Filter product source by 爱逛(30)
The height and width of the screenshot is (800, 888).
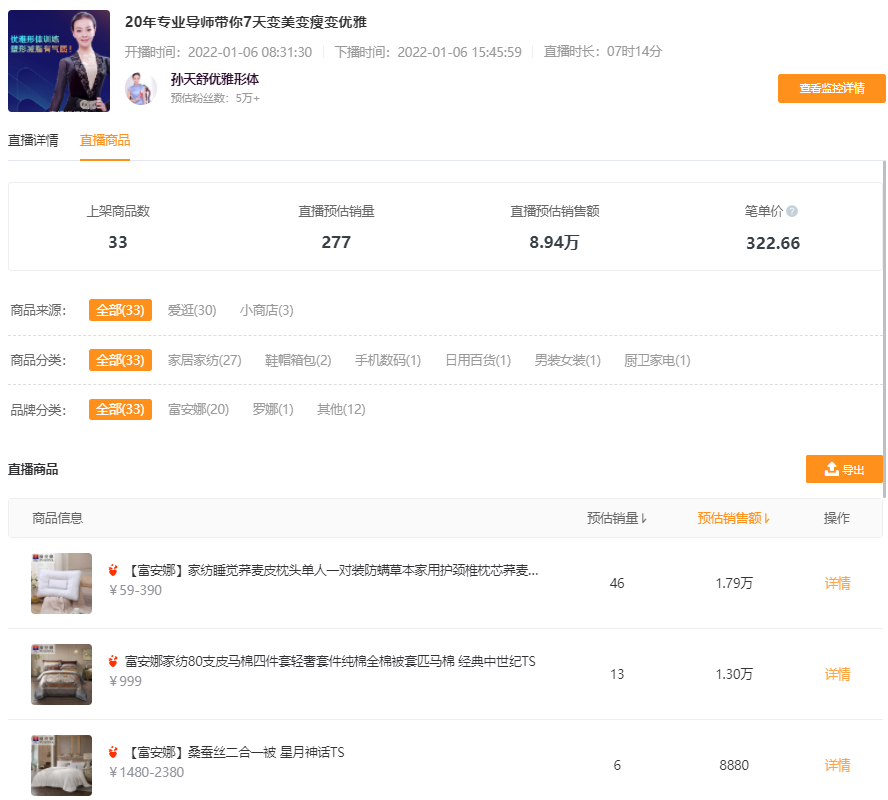coord(192,310)
